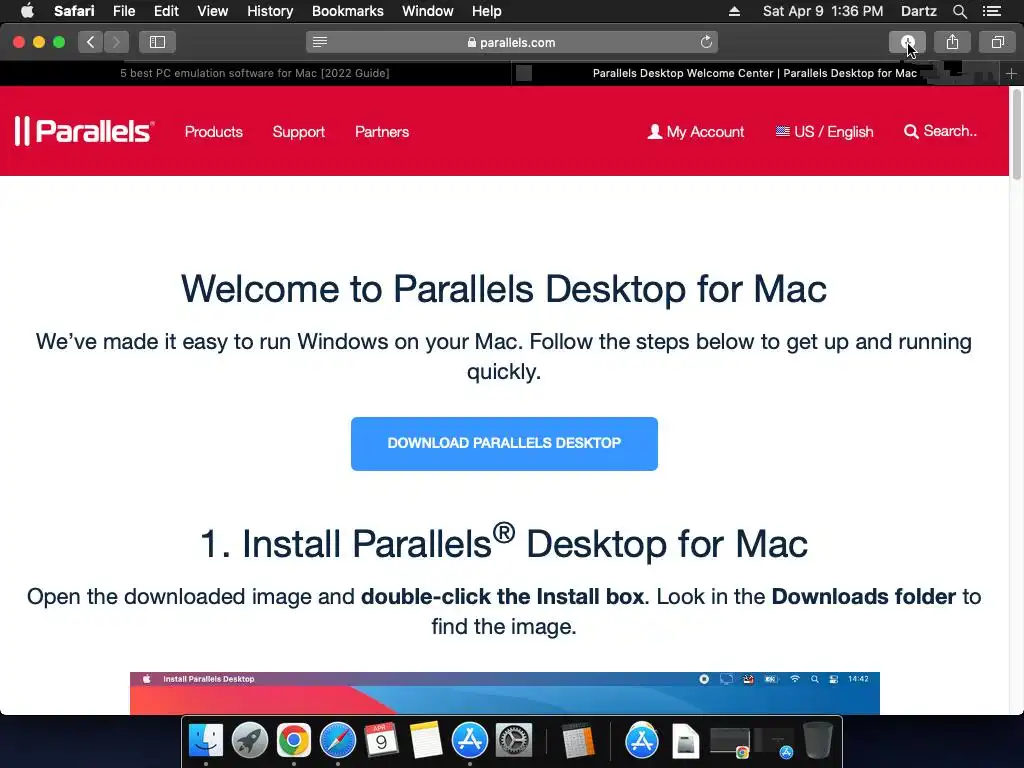Select Parallels Desktop Welcome Center tab
The width and height of the screenshot is (1024, 768).
(x=754, y=73)
